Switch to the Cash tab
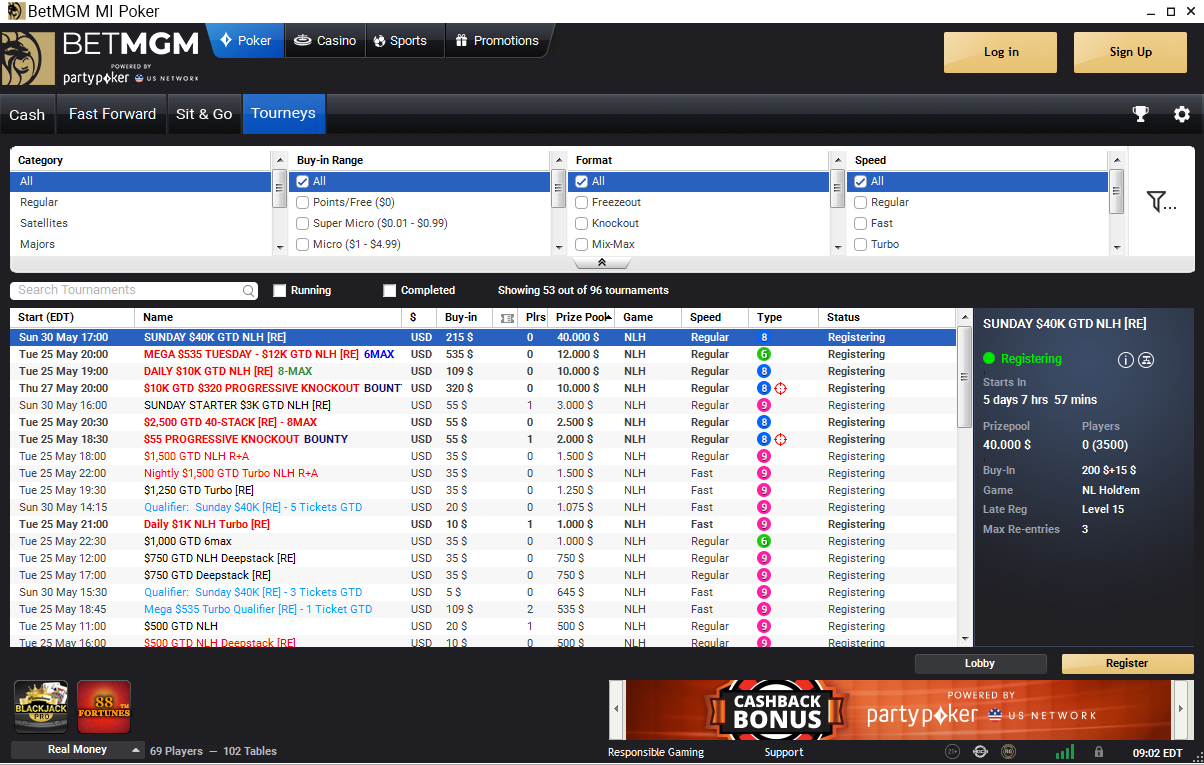Viewport: 1204px width, 765px height. pos(27,114)
